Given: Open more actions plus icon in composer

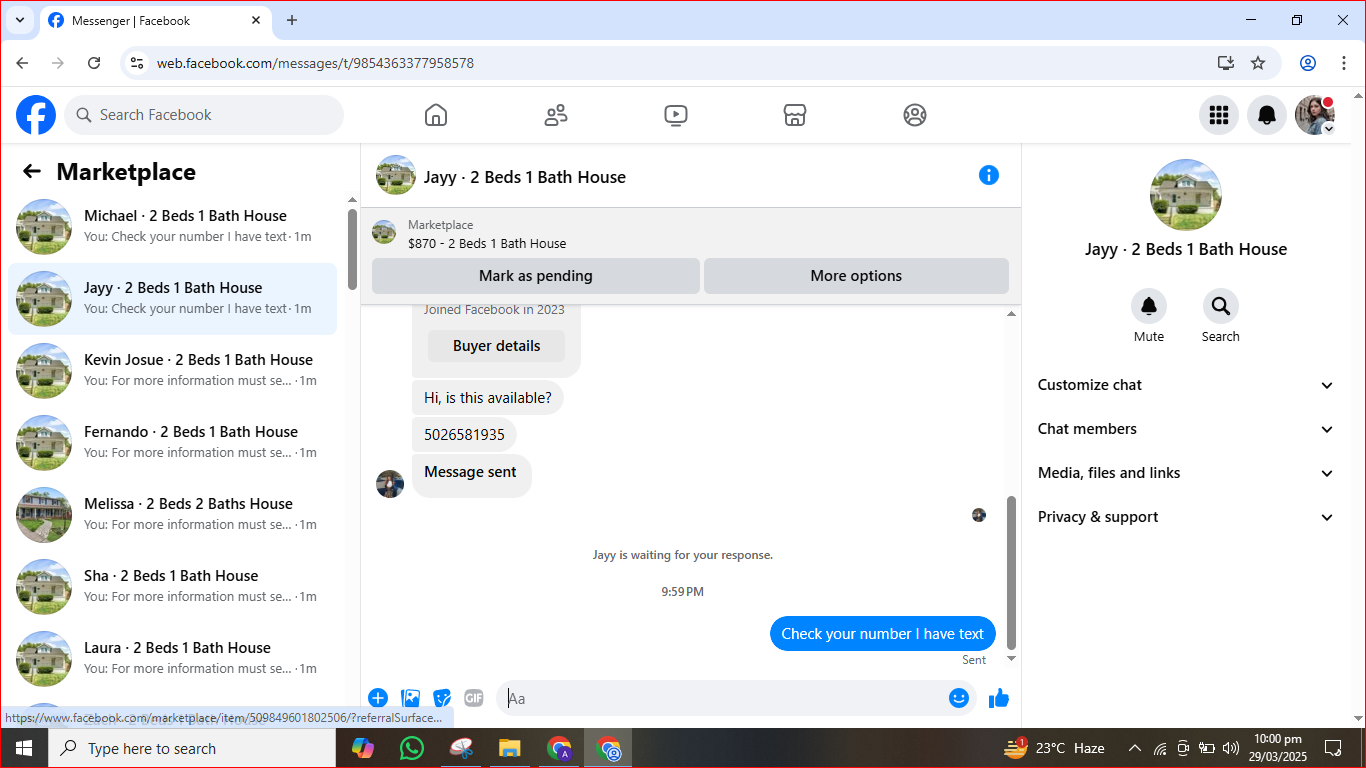Looking at the screenshot, I should point(378,698).
